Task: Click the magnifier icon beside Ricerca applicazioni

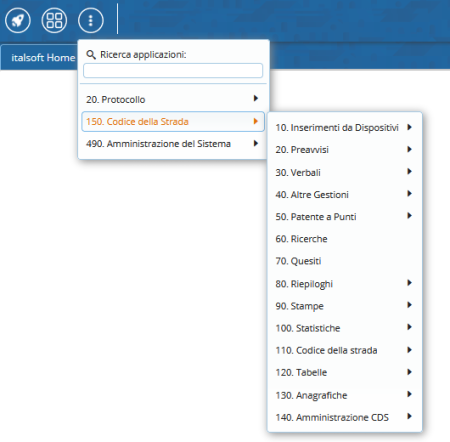Action: (91, 54)
